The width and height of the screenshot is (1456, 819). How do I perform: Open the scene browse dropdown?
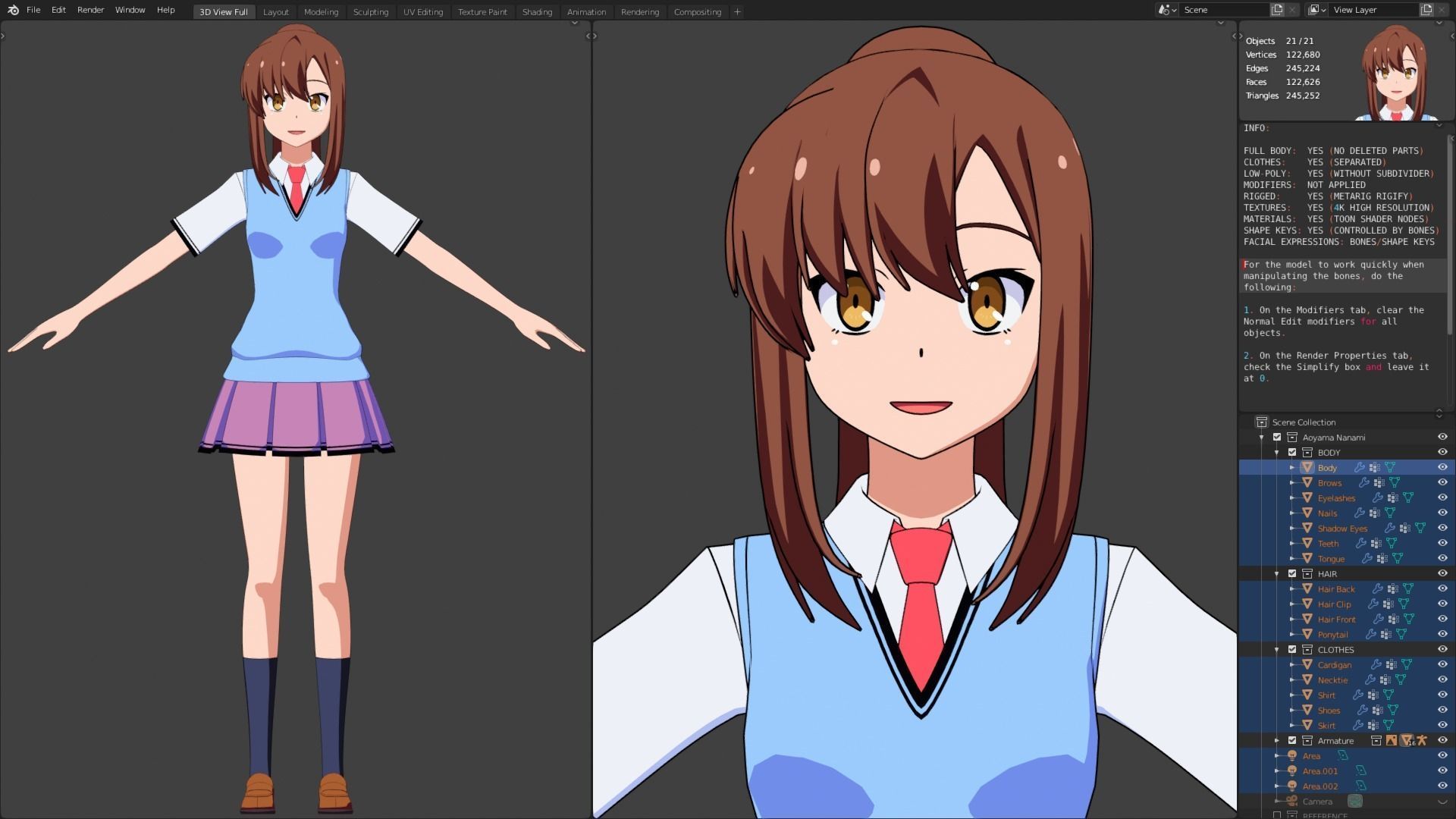point(1167,10)
